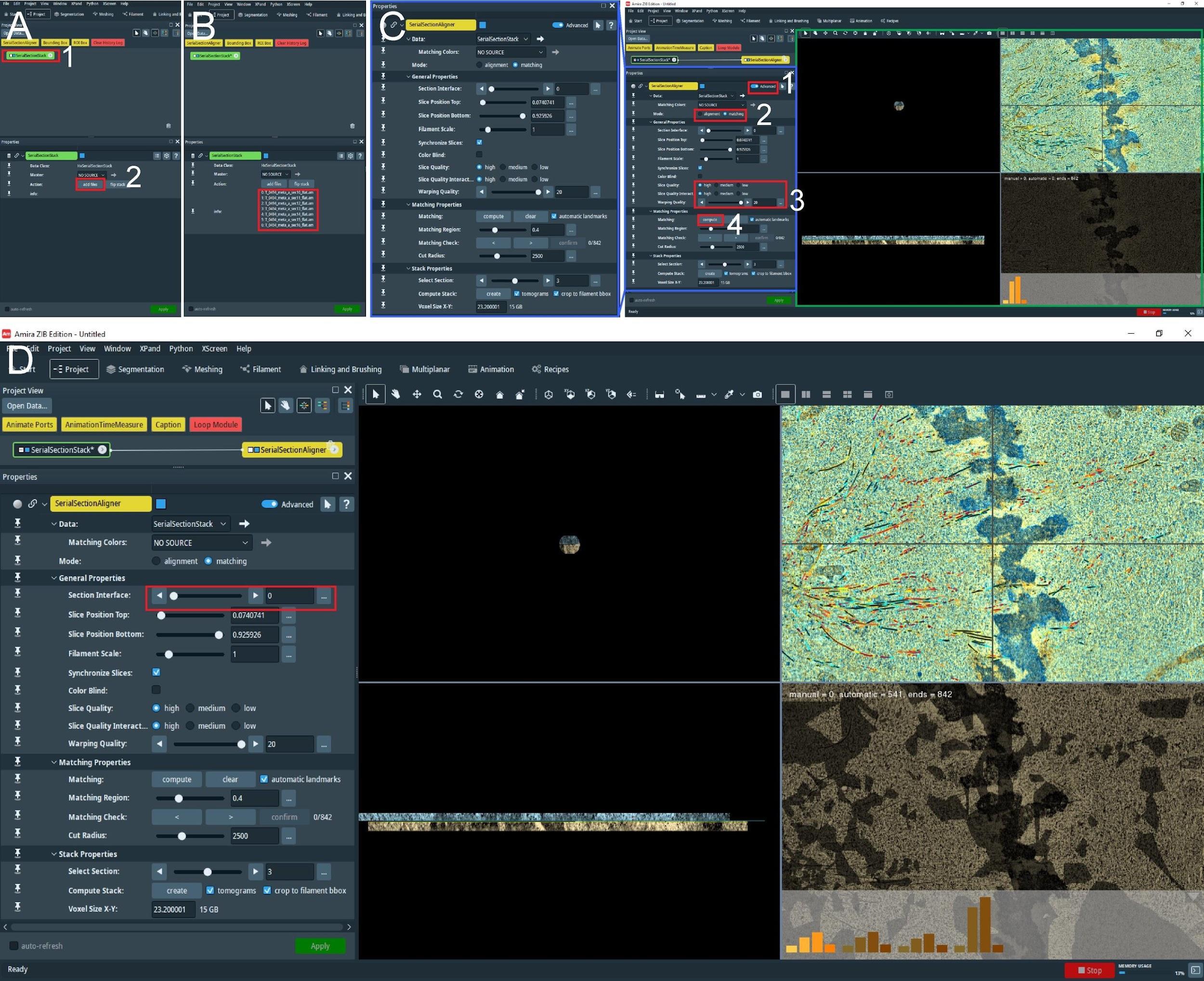Select the hand Trackball tool in panel D viewer toolbar
Viewport: 1204px width, 981px height.
click(x=396, y=394)
